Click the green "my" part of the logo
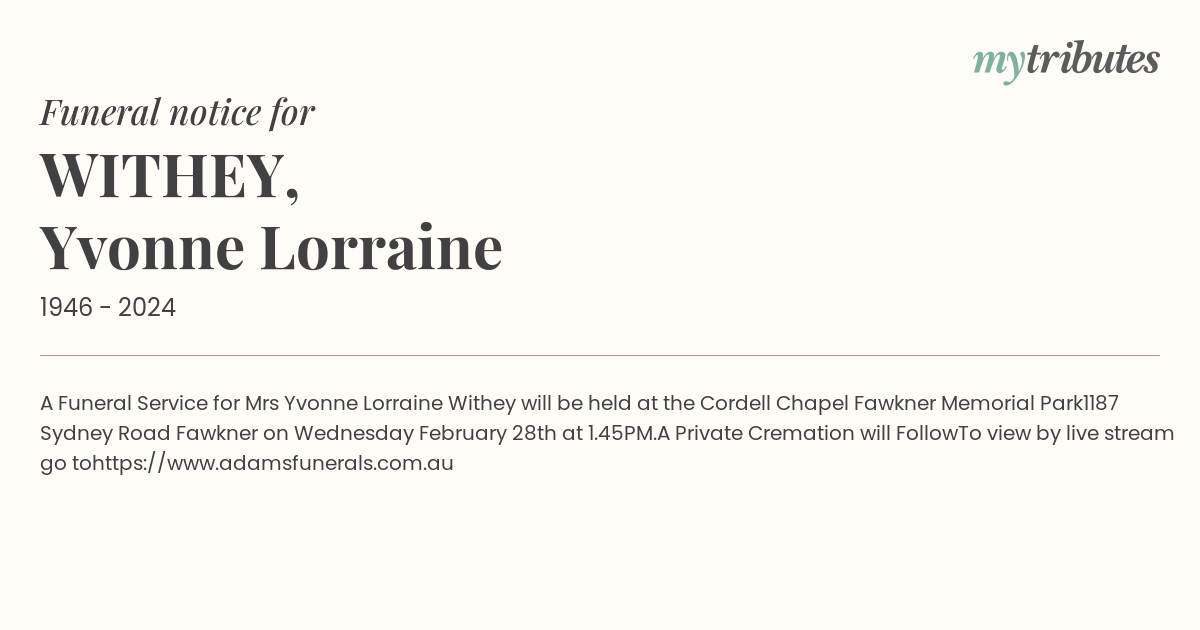 point(999,65)
